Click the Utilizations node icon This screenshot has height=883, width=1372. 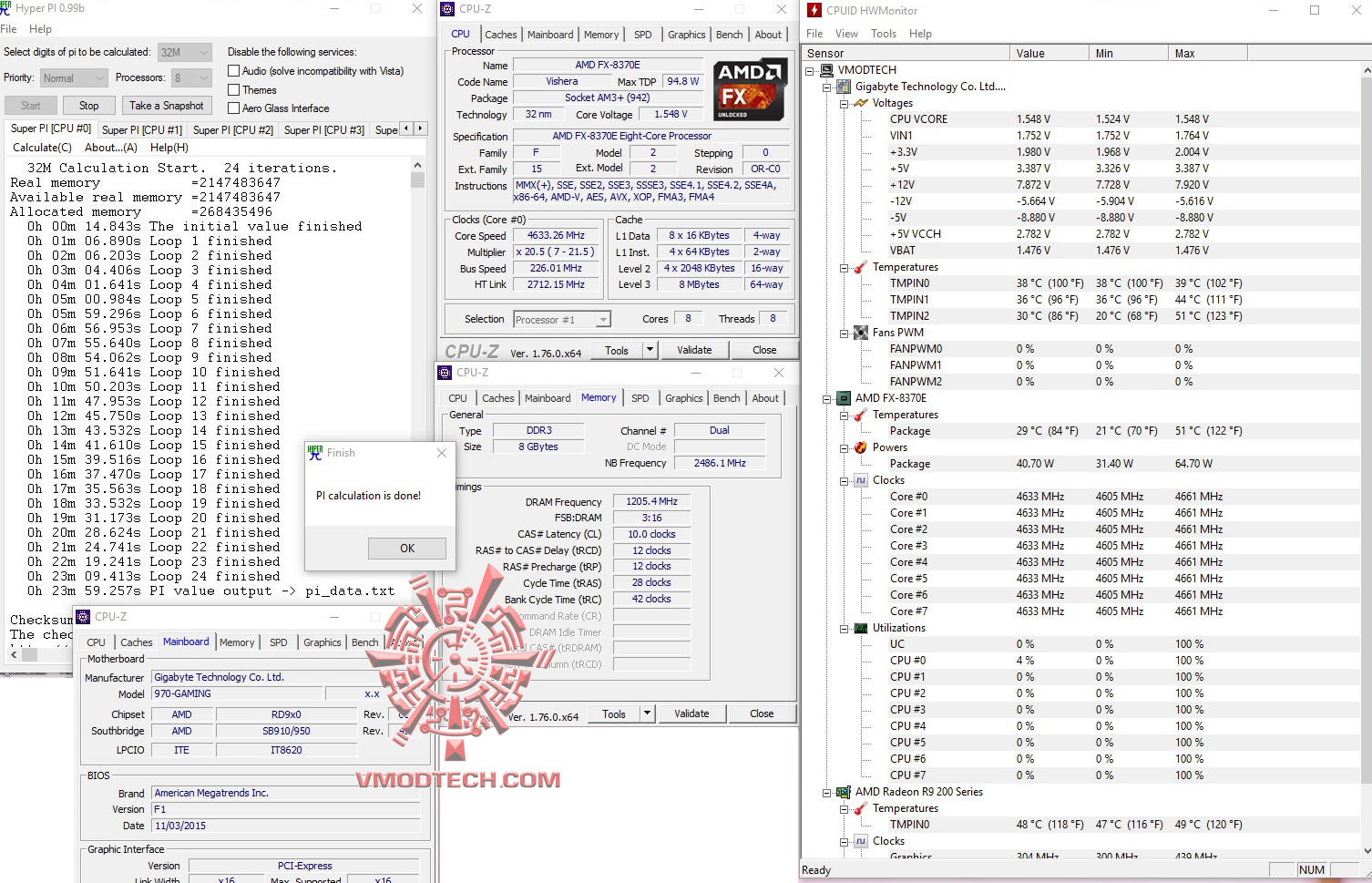(x=861, y=628)
